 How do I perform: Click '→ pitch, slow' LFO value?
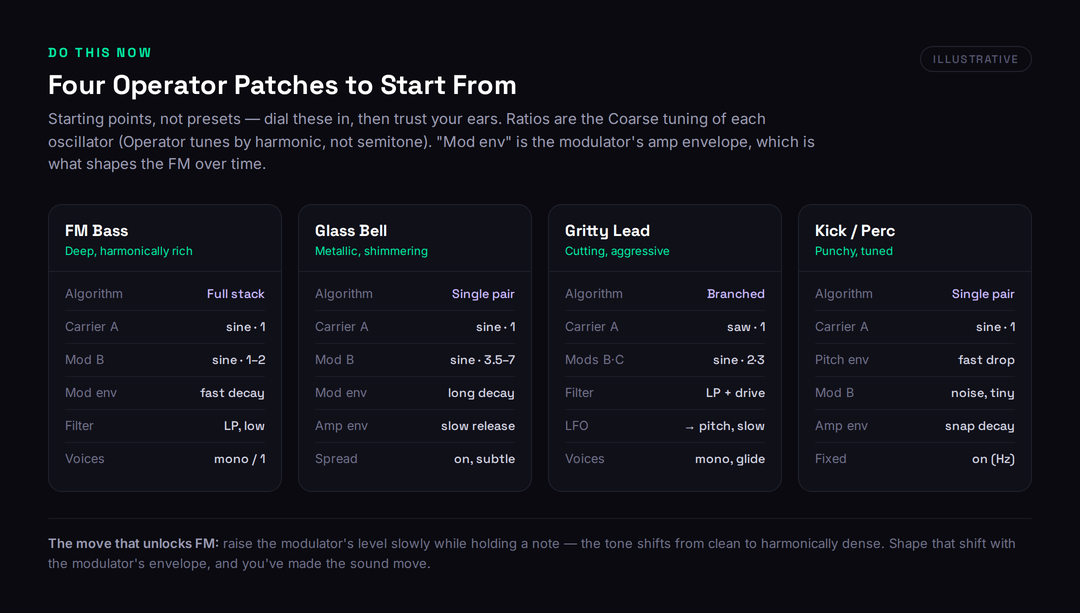[725, 426]
